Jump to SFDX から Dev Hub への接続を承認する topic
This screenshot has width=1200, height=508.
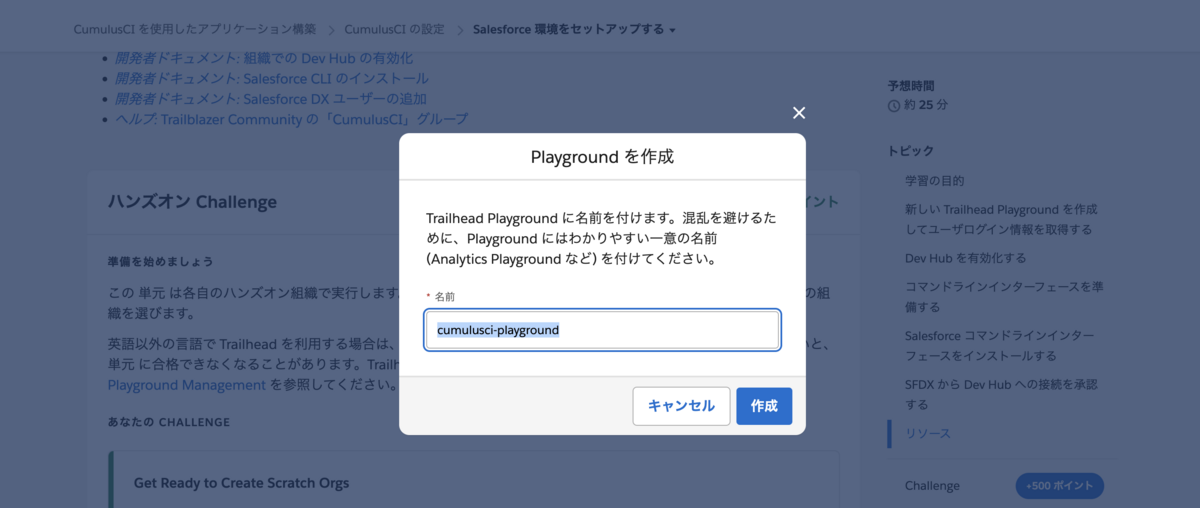click(x=1000, y=394)
